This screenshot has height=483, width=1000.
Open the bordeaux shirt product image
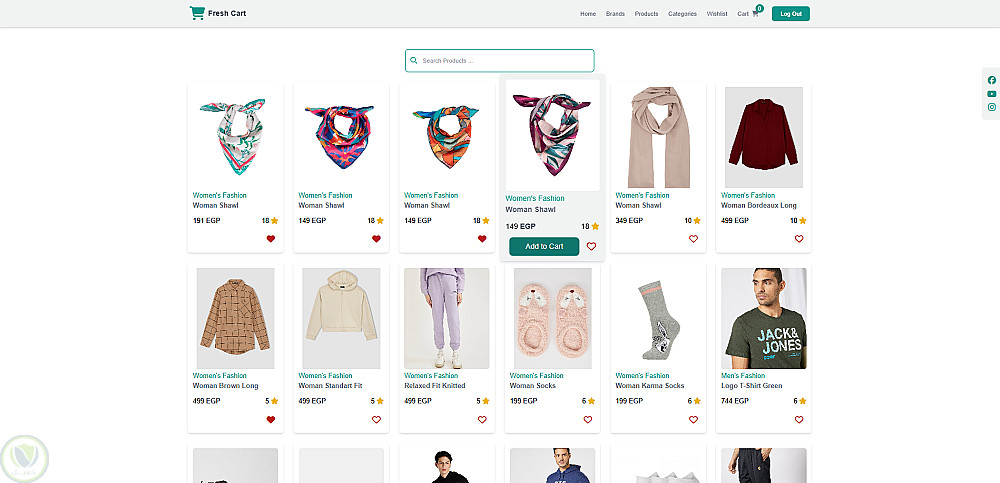coord(764,137)
